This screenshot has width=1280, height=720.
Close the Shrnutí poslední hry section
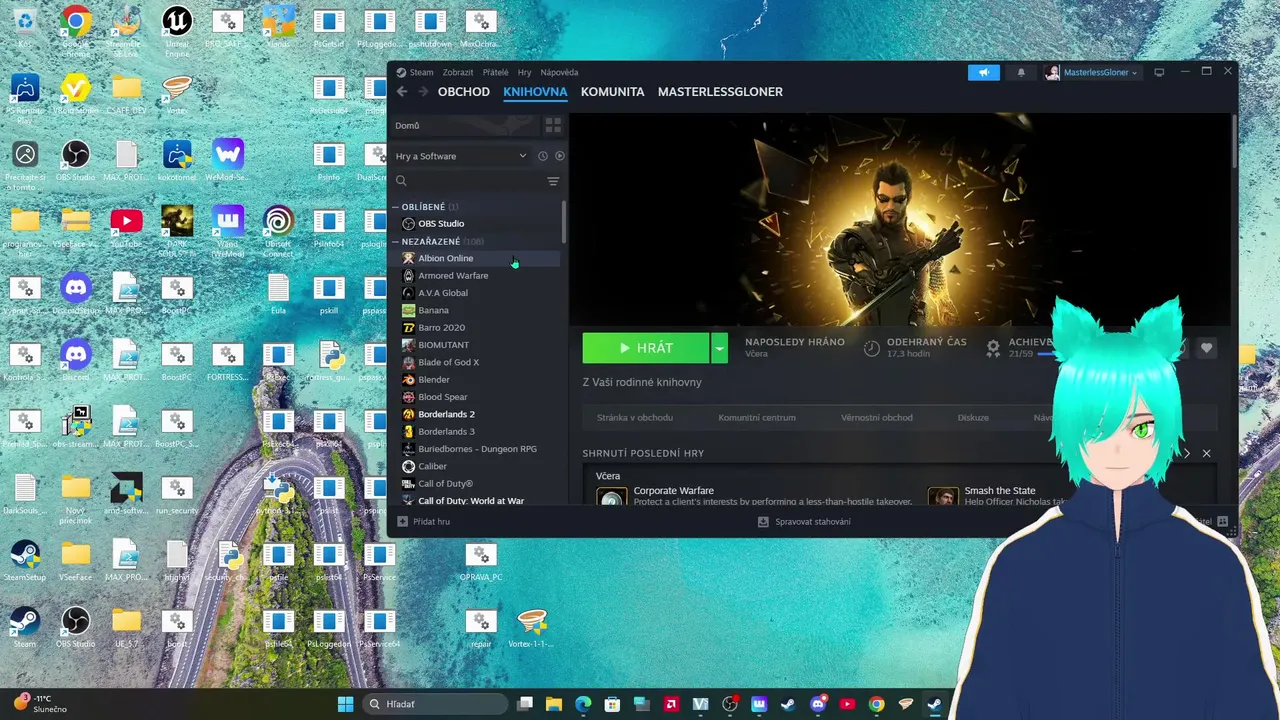tap(1206, 453)
